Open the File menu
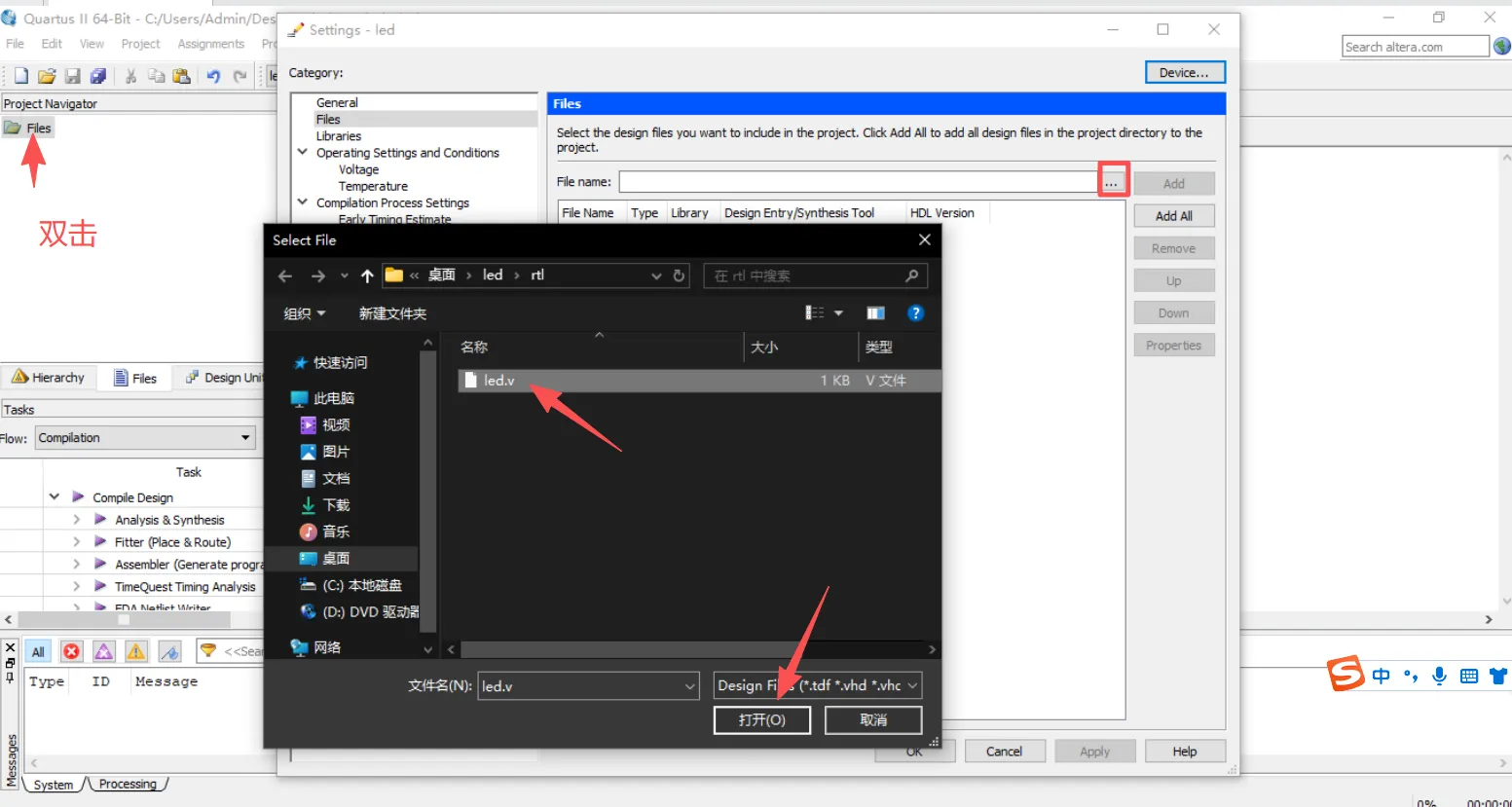This screenshot has height=807, width=1512. coord(15,44)
